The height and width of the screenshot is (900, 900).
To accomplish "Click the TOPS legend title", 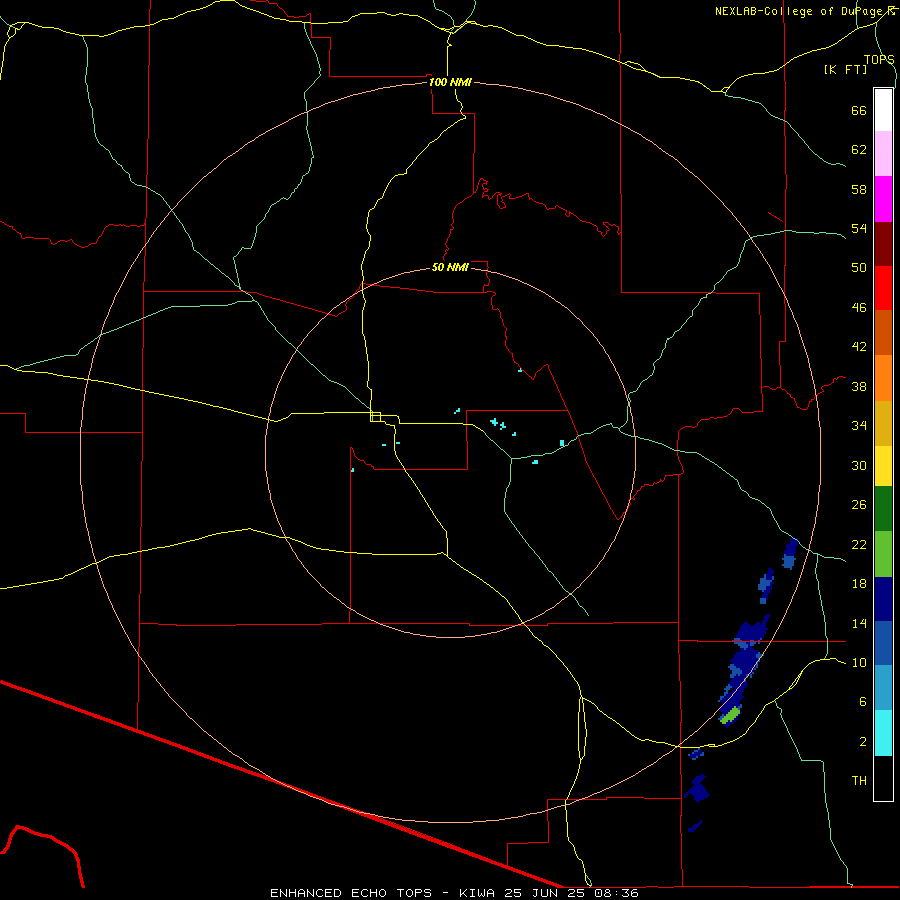I will (879, 59).
